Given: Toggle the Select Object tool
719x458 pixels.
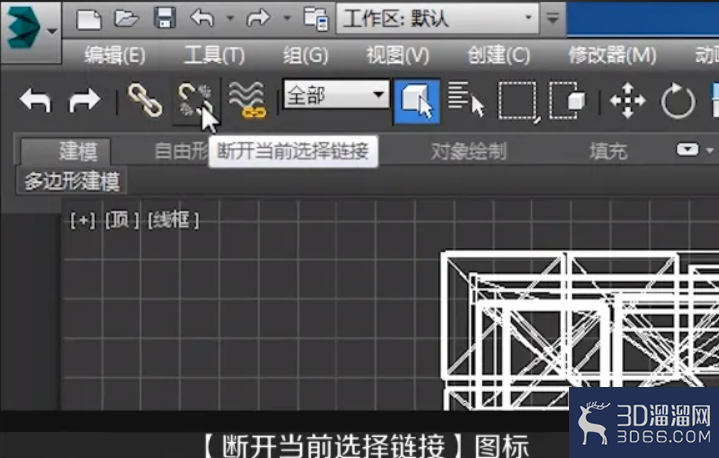Looking at the screenshot, I should (417, 101).
